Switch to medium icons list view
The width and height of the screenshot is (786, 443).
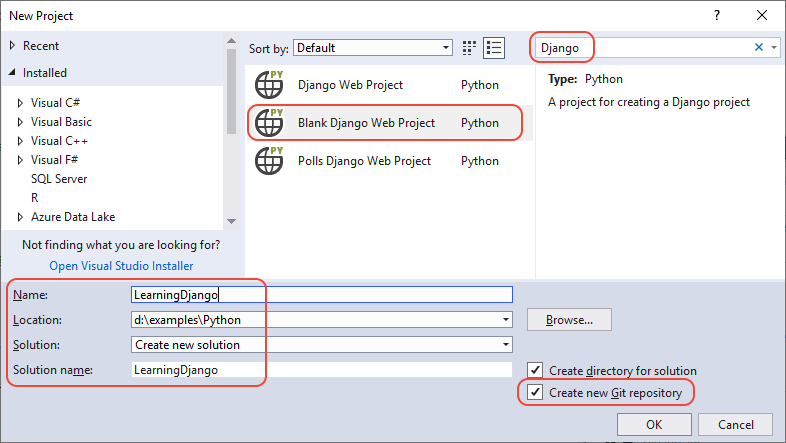493,48
